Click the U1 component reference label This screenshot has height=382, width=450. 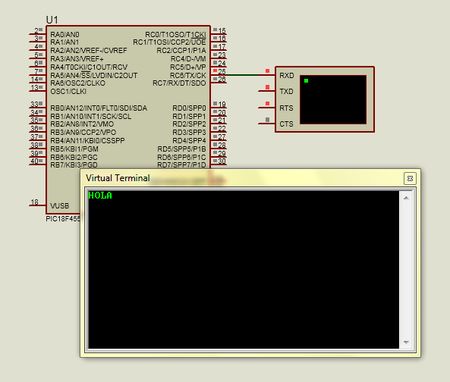(x=52, y=20)
